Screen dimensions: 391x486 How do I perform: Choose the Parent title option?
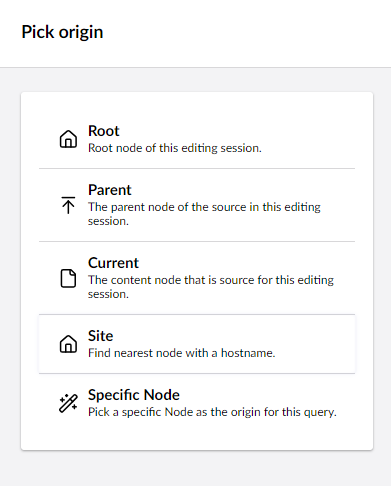point(110,190)
